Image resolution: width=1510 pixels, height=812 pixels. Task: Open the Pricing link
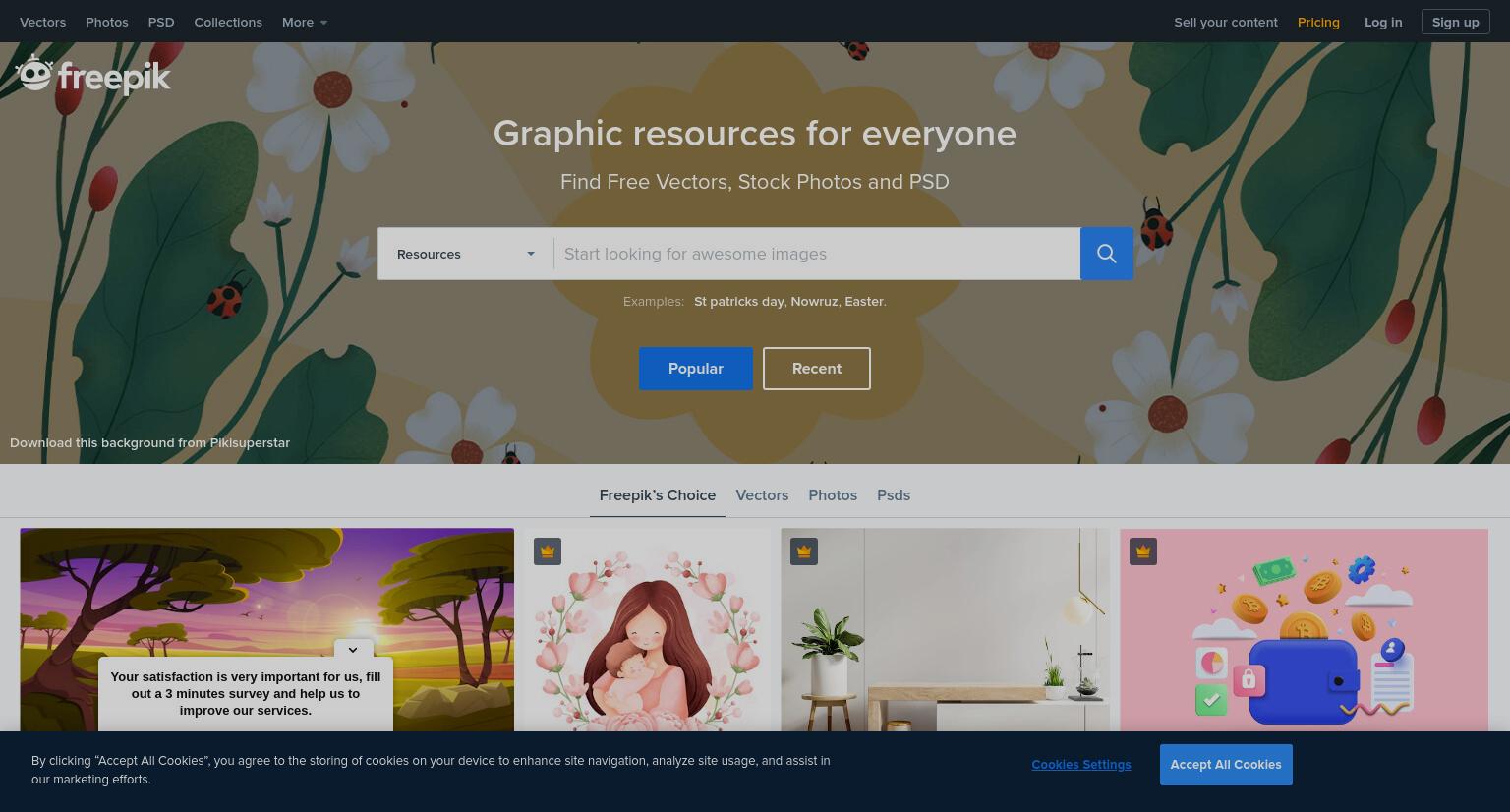(x=1318, y=22)
